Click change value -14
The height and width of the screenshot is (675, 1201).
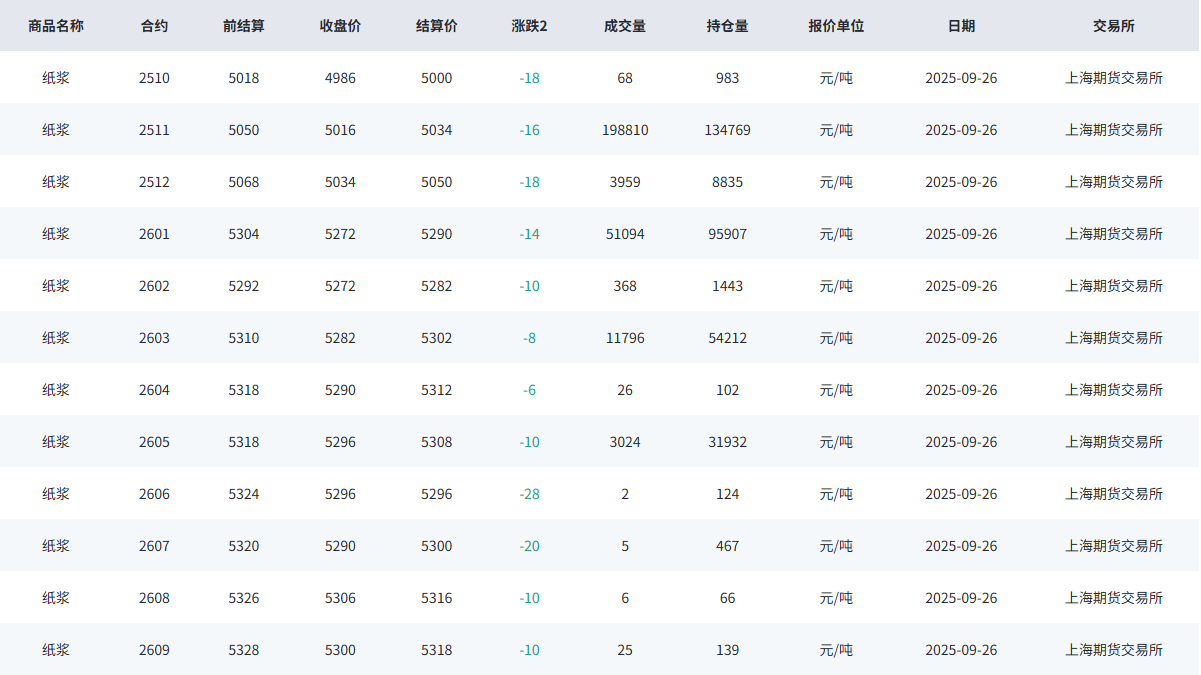click(x=529, y=234)
